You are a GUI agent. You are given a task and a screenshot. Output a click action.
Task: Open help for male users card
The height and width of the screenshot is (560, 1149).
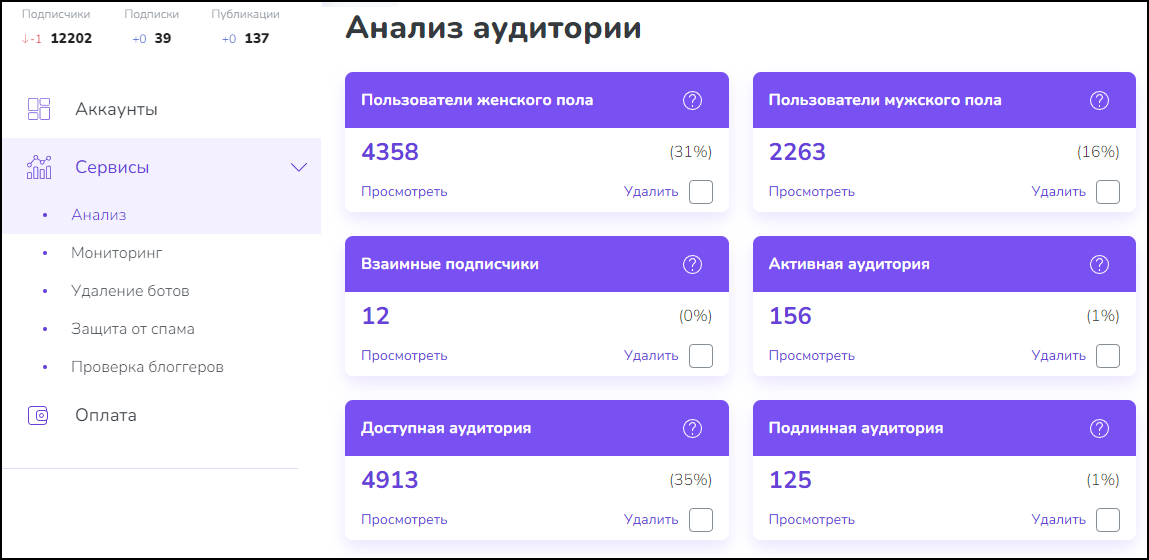pos(1099,100)
